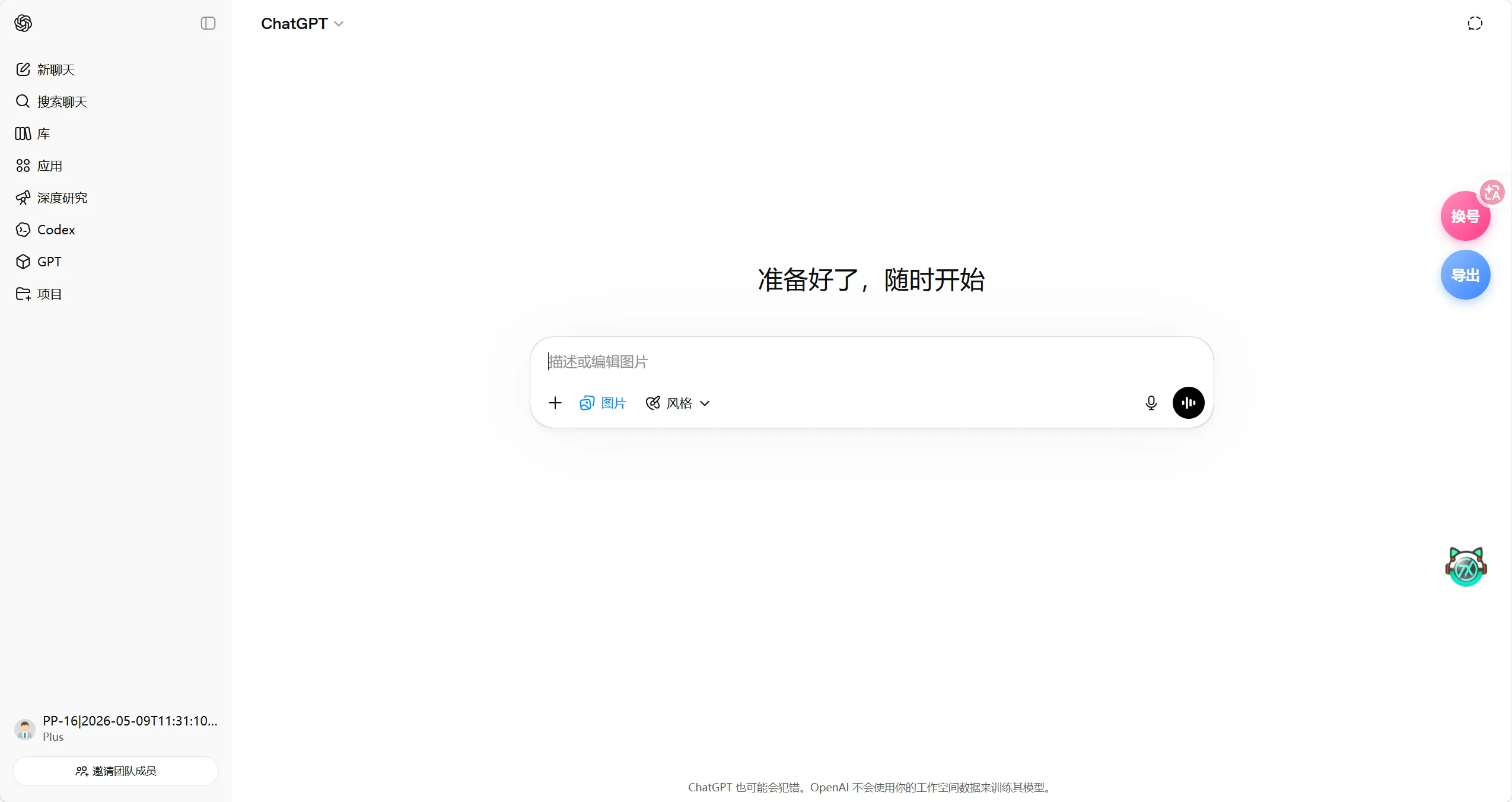Open Codex from the sidebar
The image size is (1512, 802).
click(x=116, y=230)
